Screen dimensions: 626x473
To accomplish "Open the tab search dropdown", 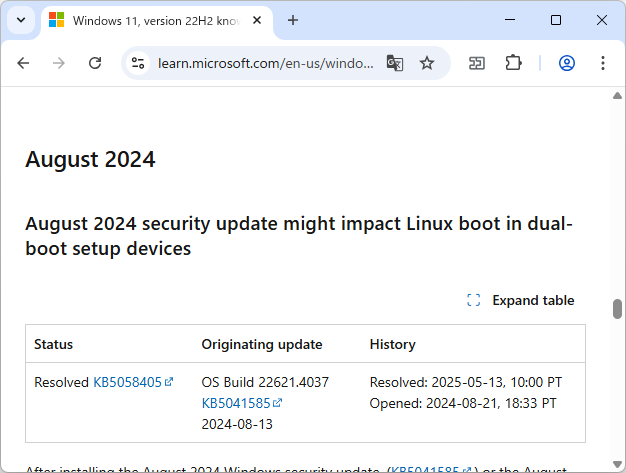I will click(21, 20).
